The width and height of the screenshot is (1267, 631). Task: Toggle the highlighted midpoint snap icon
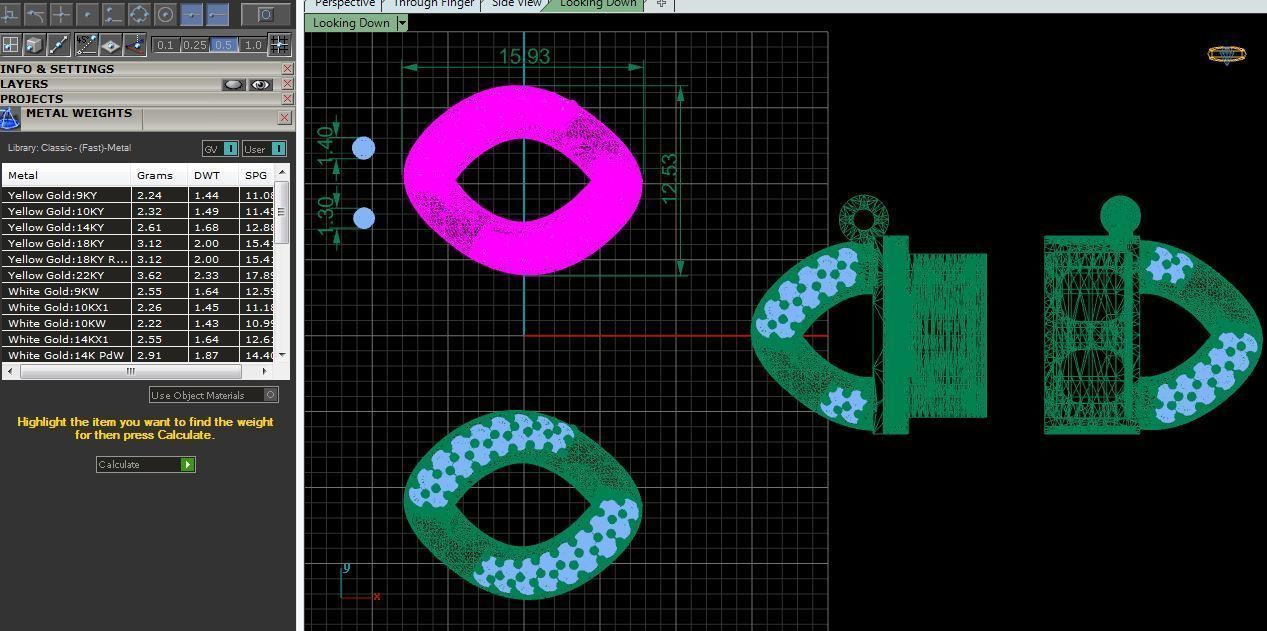point(191,14)
